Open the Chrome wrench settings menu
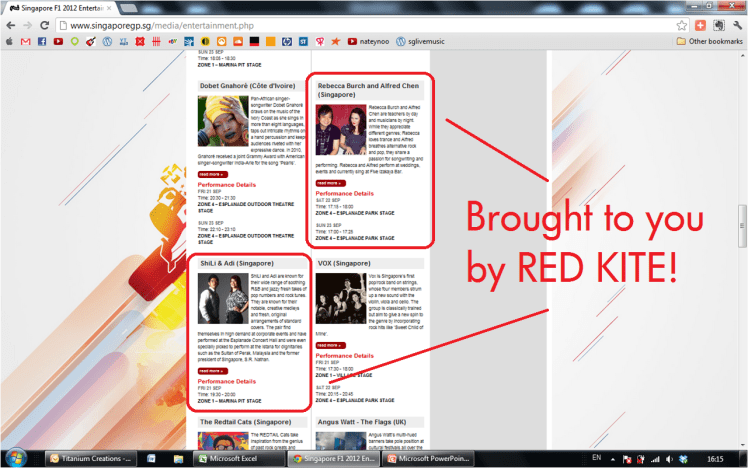Viewport: 748px width, 468px height. tap(735, 24)
